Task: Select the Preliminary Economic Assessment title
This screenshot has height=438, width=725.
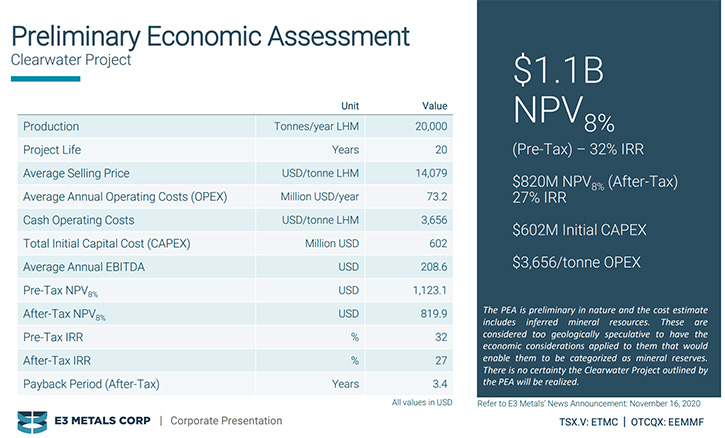Action: (x=209, y=35)
